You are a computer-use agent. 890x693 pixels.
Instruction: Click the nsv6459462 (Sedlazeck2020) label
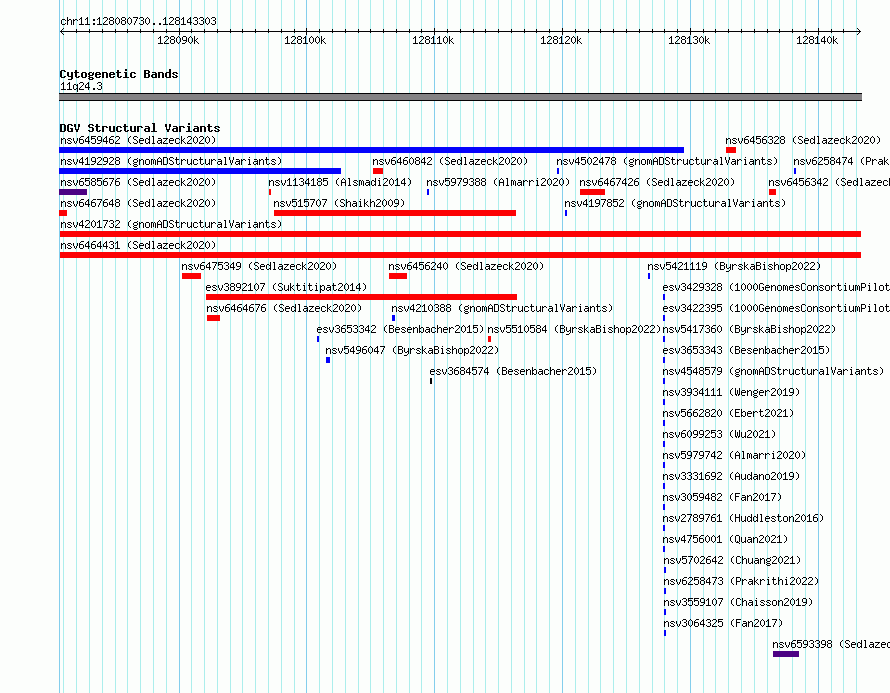138,140
